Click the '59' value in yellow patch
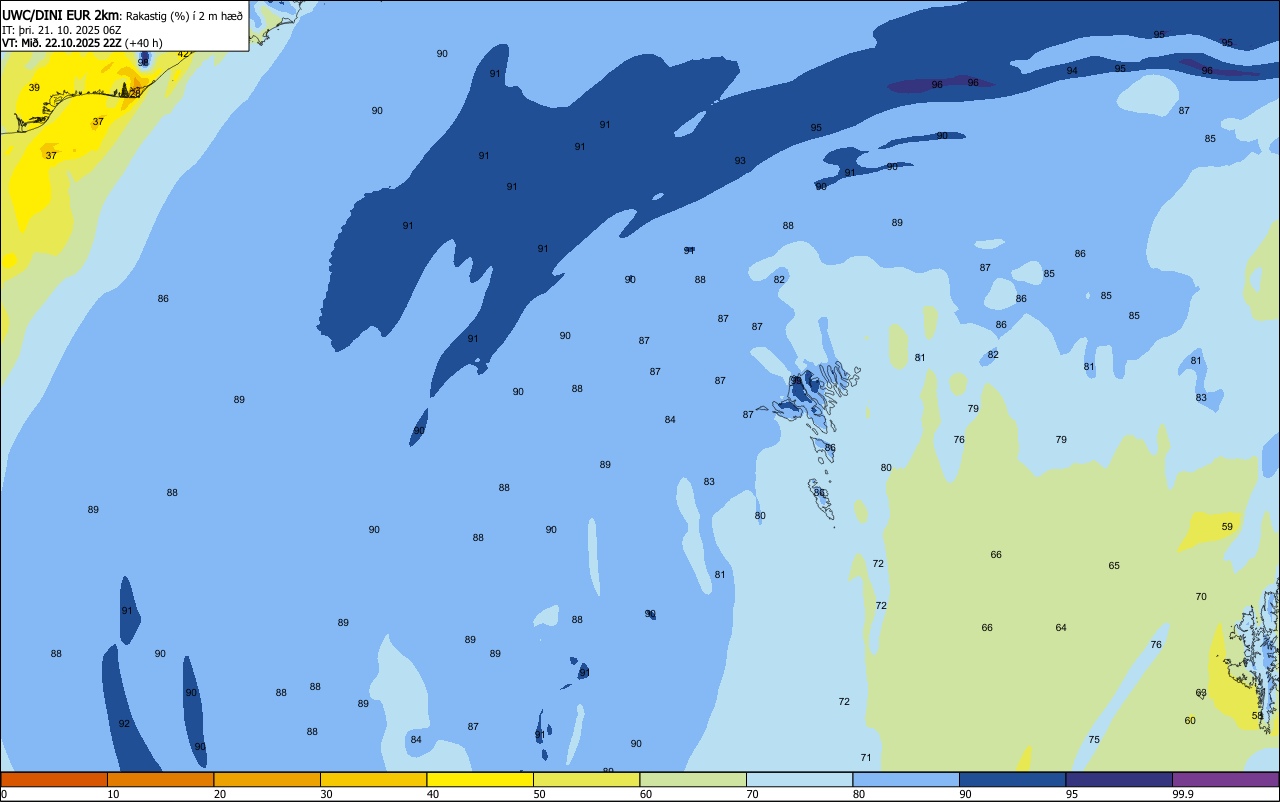This screenshot has width=1280, height=802. coord(1227,527)
